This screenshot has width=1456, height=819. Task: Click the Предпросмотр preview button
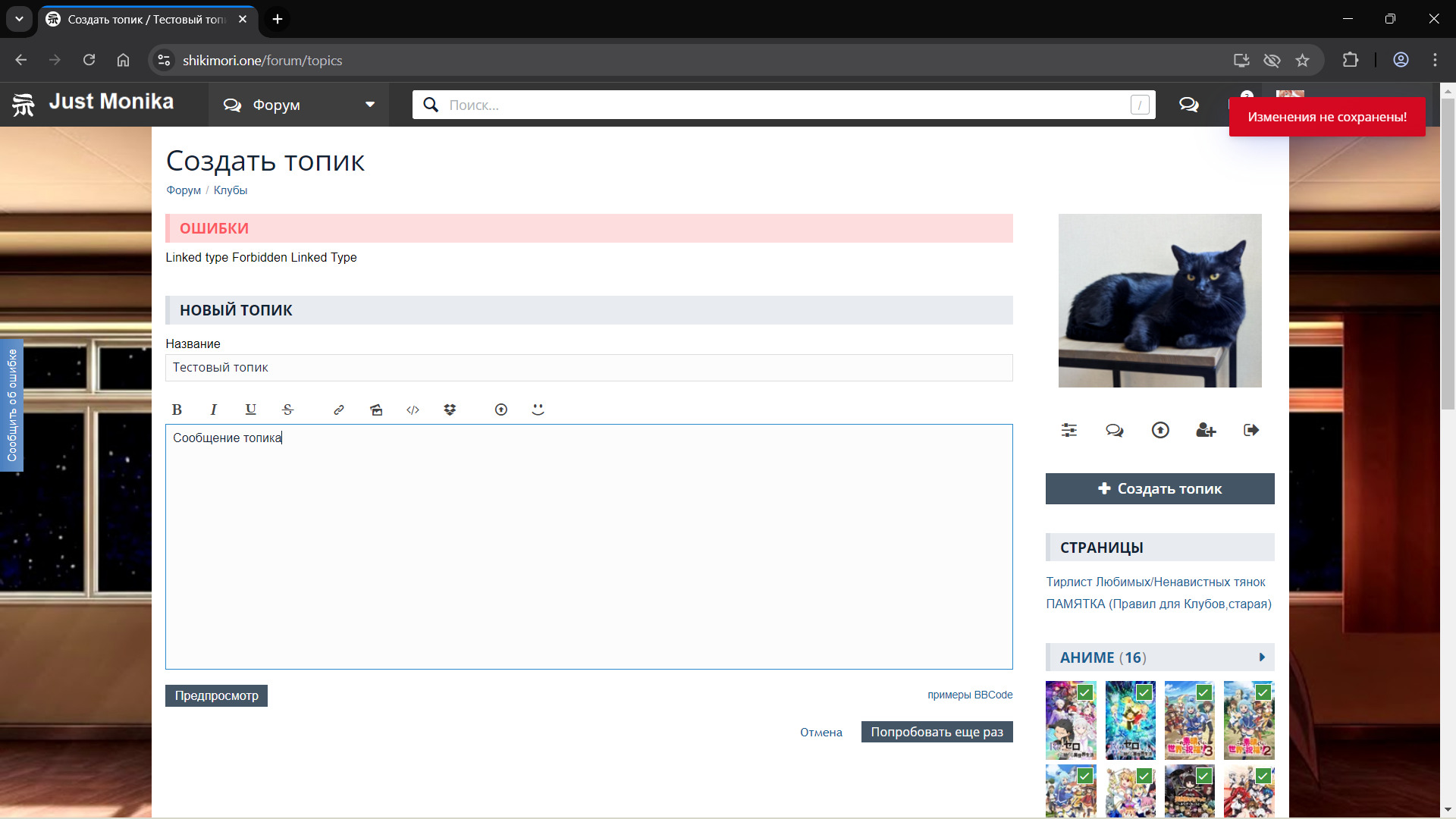pos(216,695)
